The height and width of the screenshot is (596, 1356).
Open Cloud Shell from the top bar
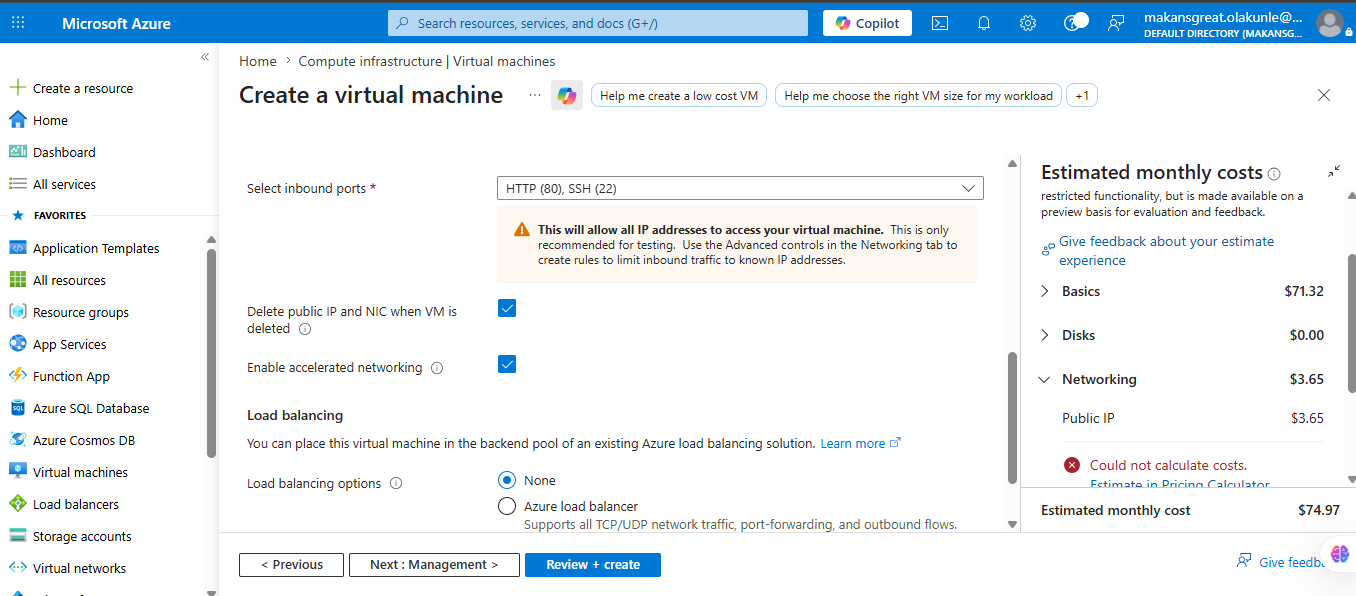[x=940, y=23]
